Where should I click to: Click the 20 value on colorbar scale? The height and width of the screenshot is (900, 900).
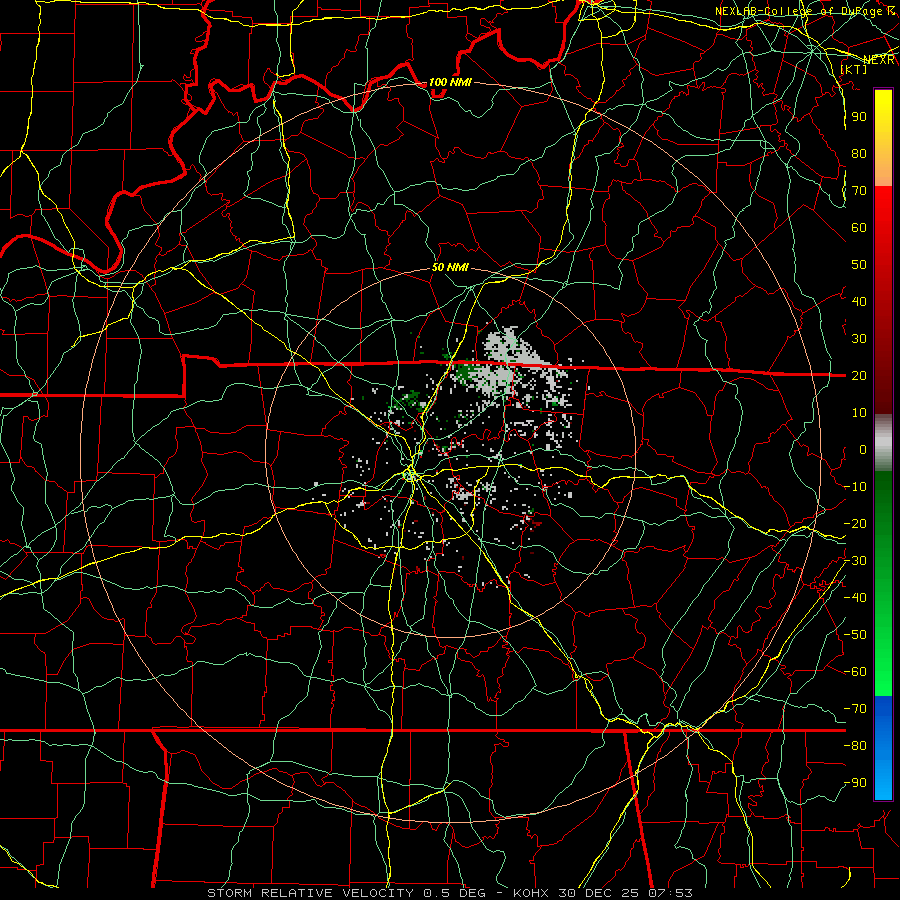coord(859,375)
